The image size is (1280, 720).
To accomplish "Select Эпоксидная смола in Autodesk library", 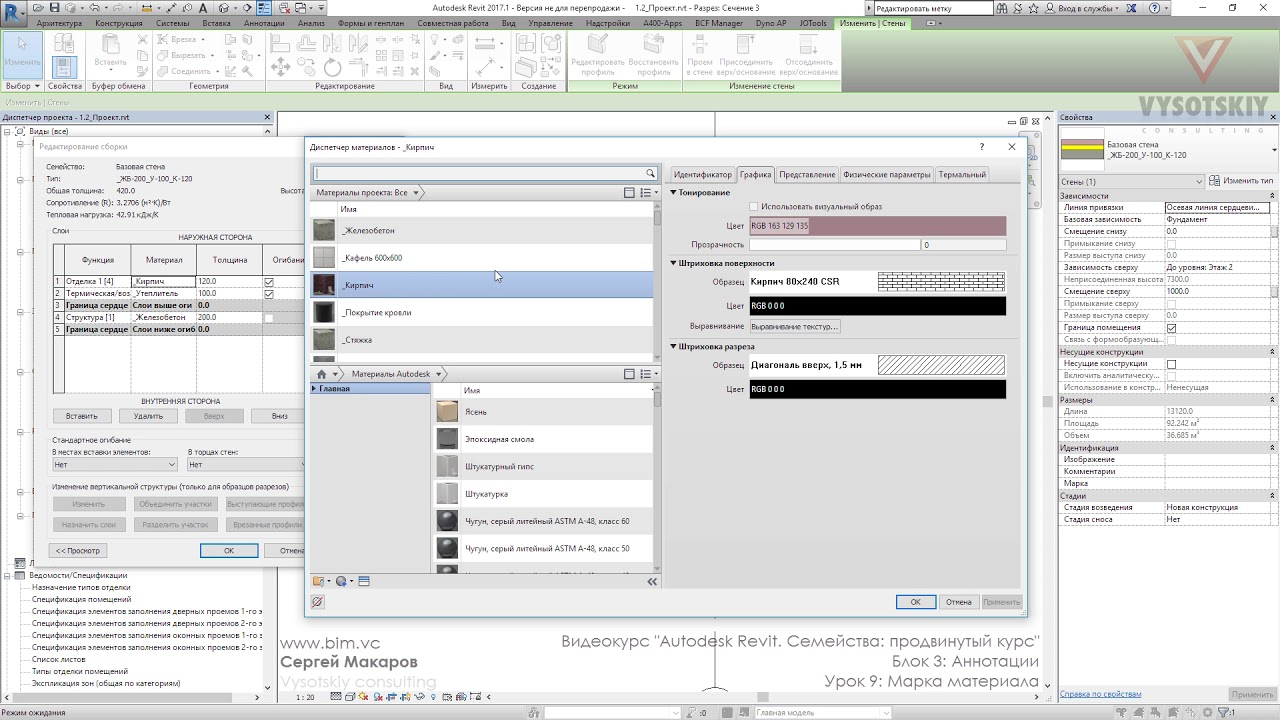I will 543,439.
